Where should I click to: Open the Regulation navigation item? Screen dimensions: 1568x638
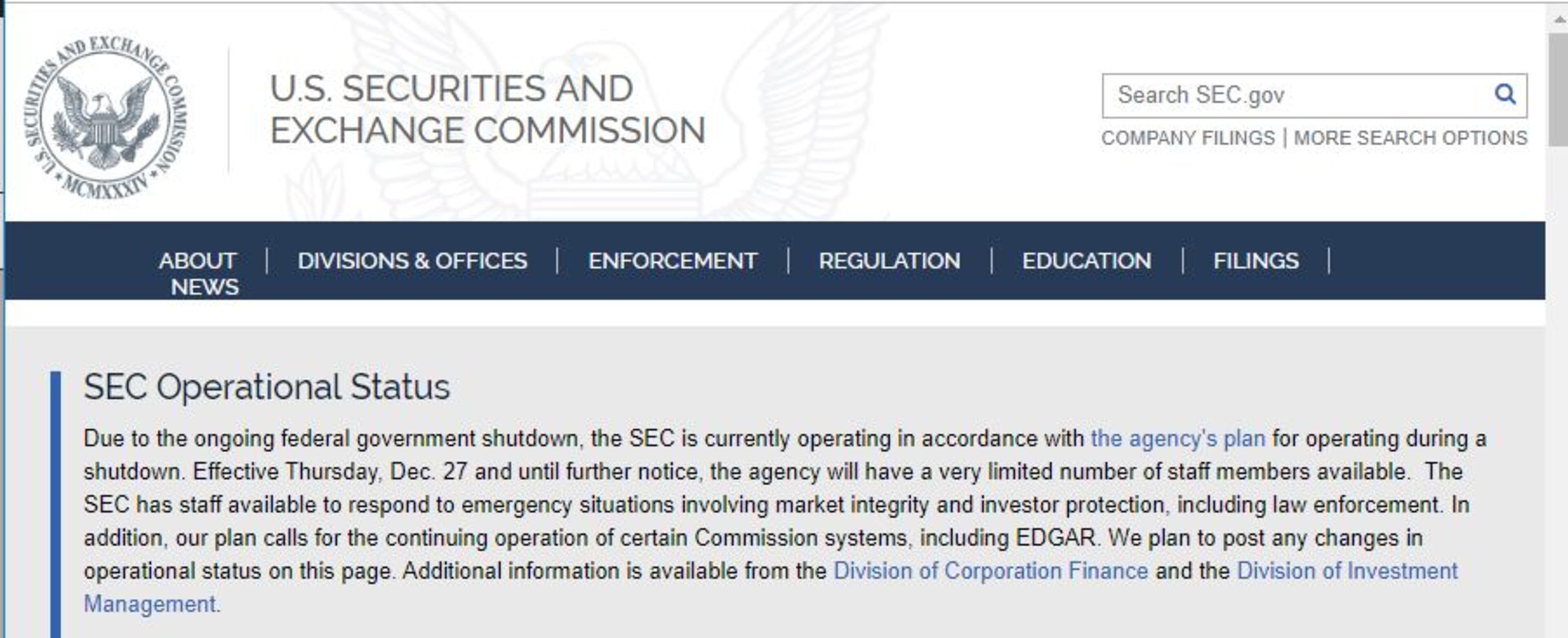[889, 261]
